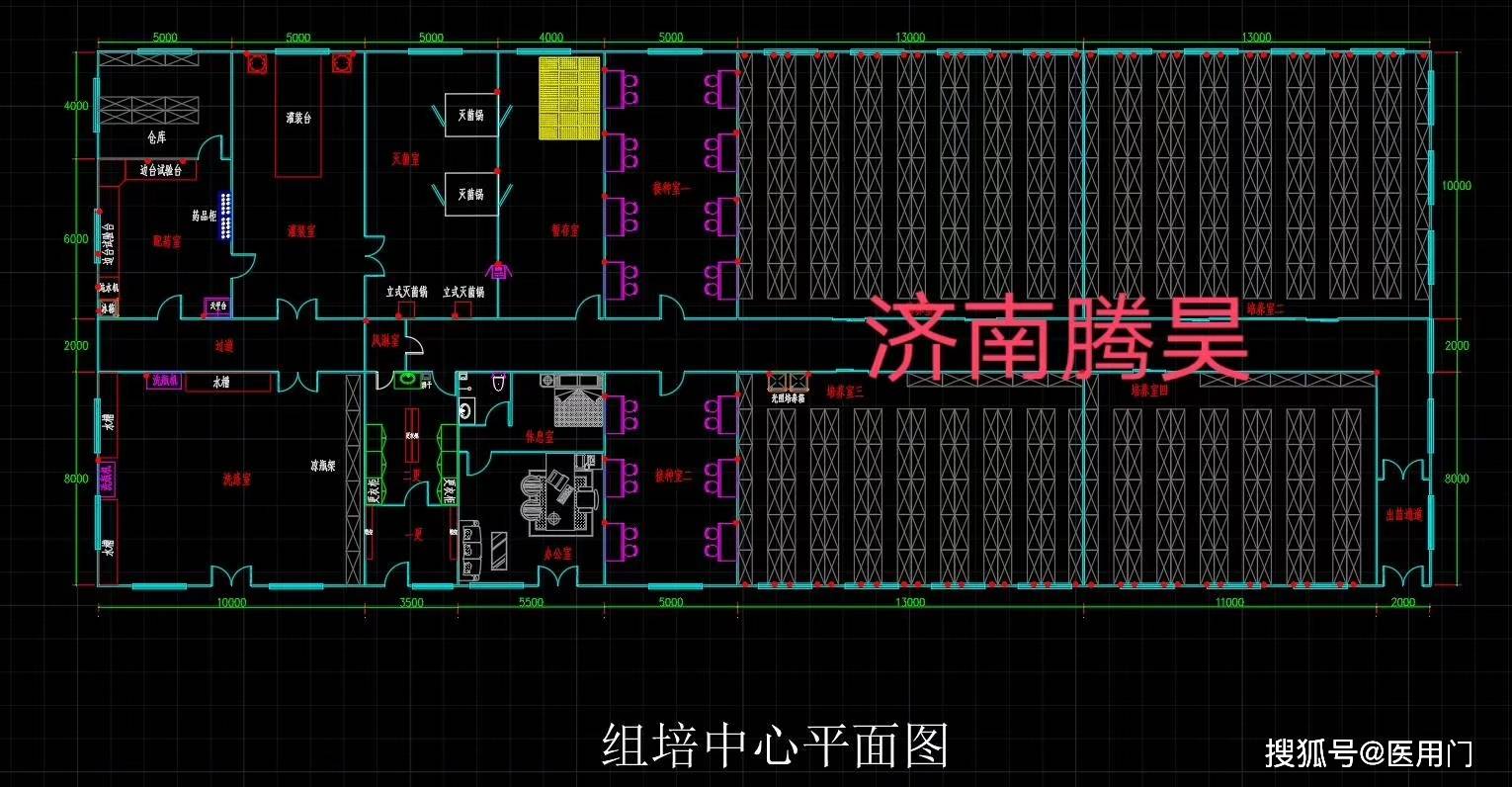The image size is (1512, 787).
Task: Click the sofa symbol in 办公室
Action: coord(470,550)
